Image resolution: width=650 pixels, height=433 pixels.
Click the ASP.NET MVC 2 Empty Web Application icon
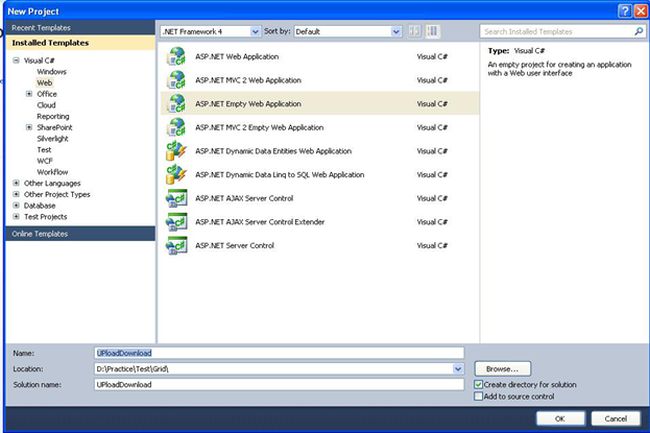[176, 127]
